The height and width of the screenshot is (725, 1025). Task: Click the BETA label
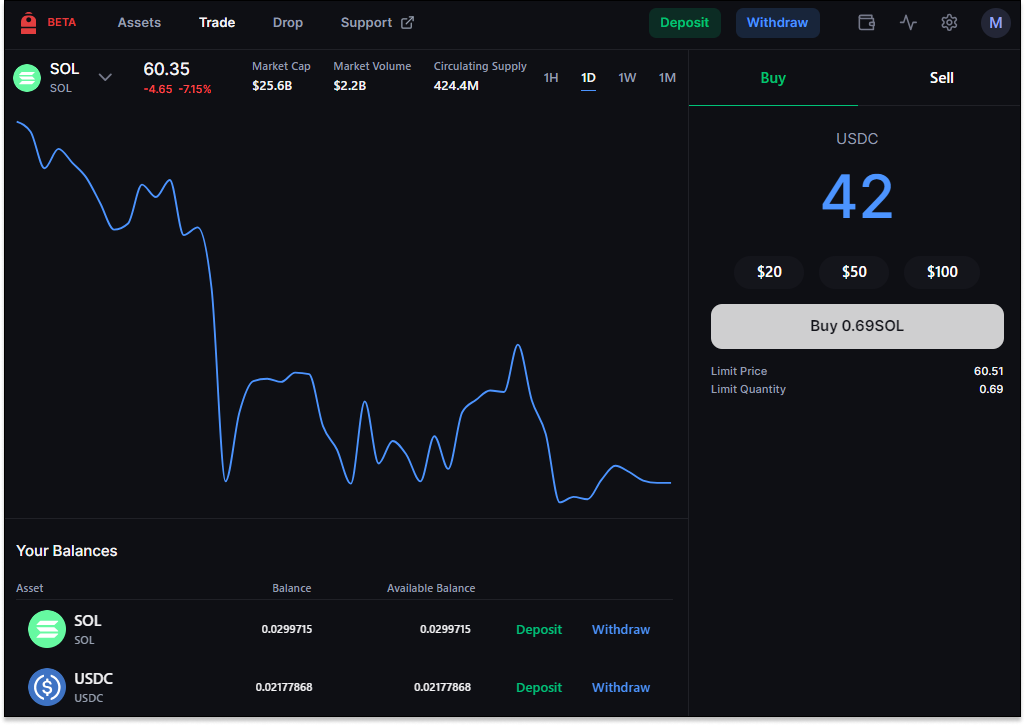pyautogui.click(x=61, y=22)
